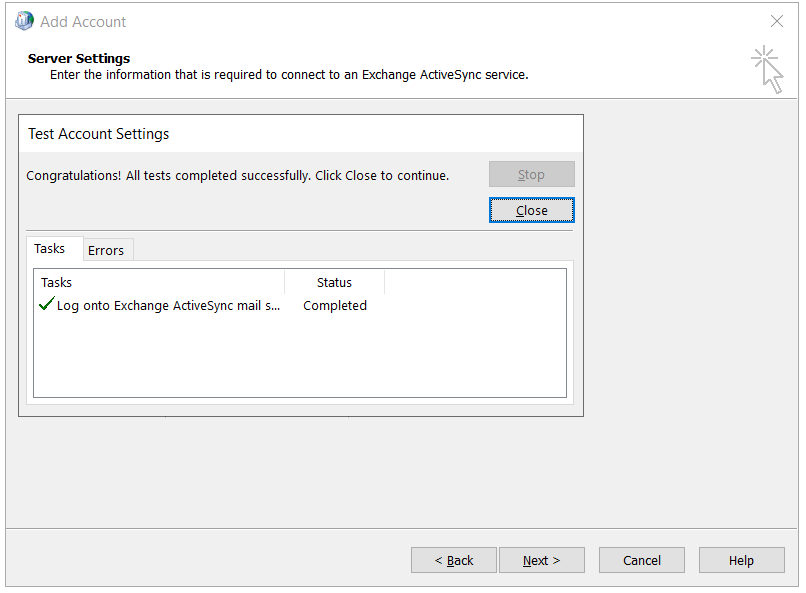Click the 'Completed' status cell

tap(335, 305)
